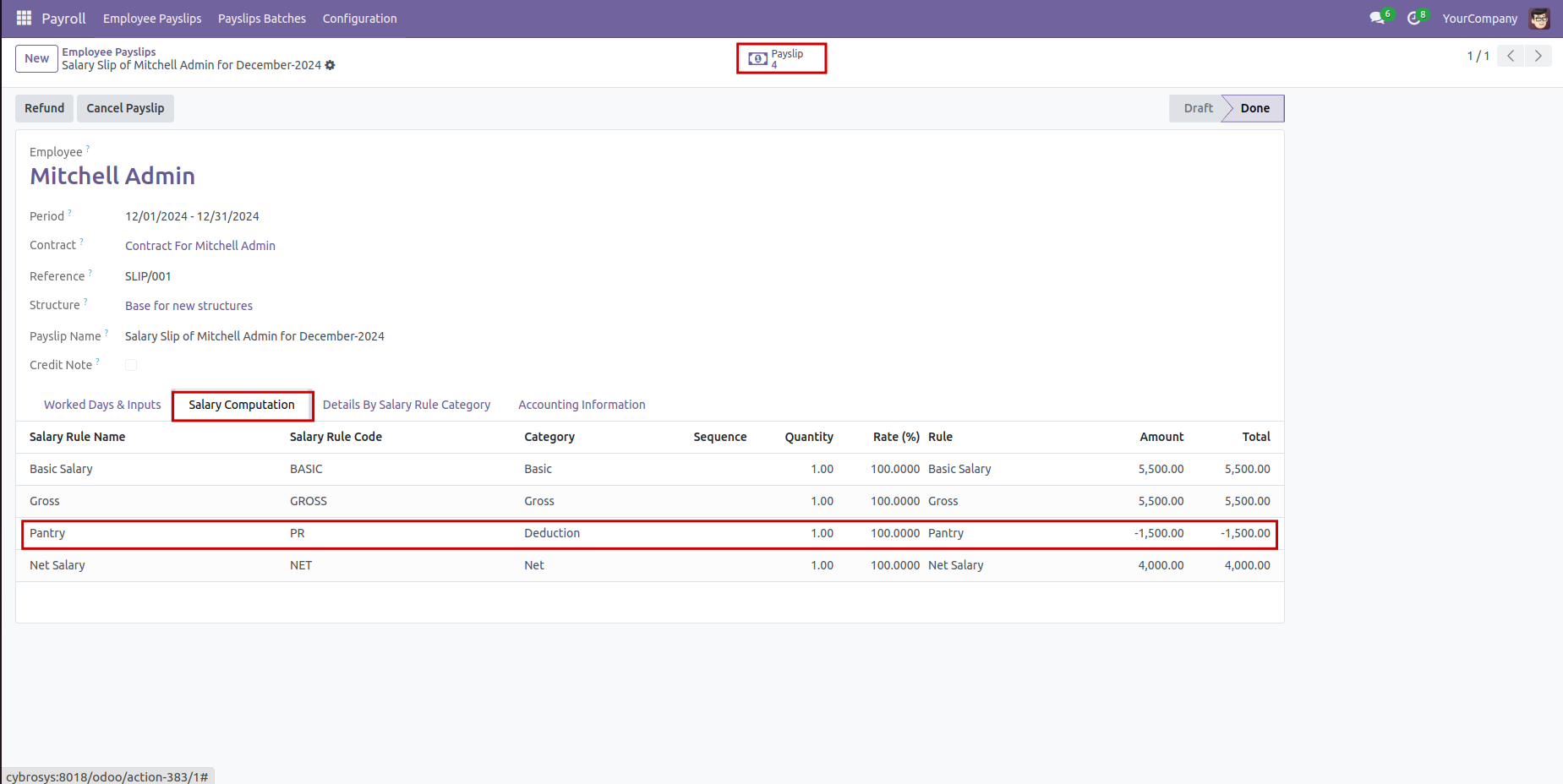This screenshot has width=1563, height=784.
Task: Open the Payslips Batches menu
Action: pos(262,19)
